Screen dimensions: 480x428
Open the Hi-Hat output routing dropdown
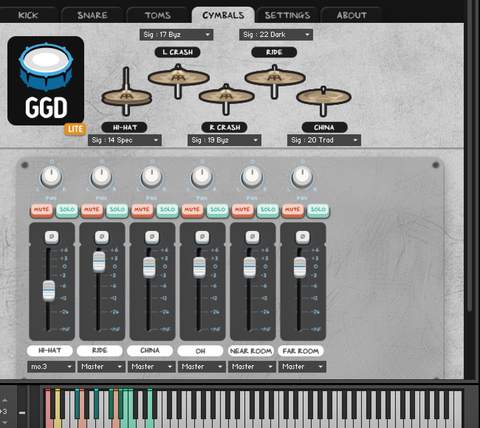(x=51, y=367)
